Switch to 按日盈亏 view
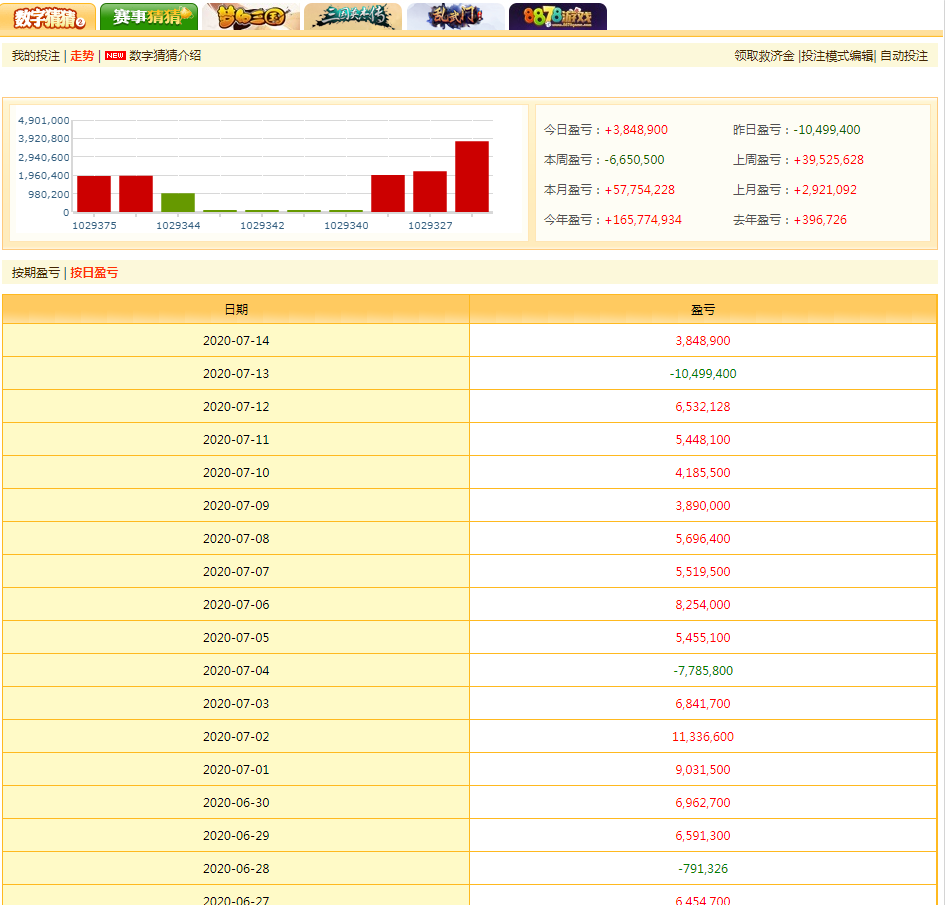948x905 pixels. point(94,273)
